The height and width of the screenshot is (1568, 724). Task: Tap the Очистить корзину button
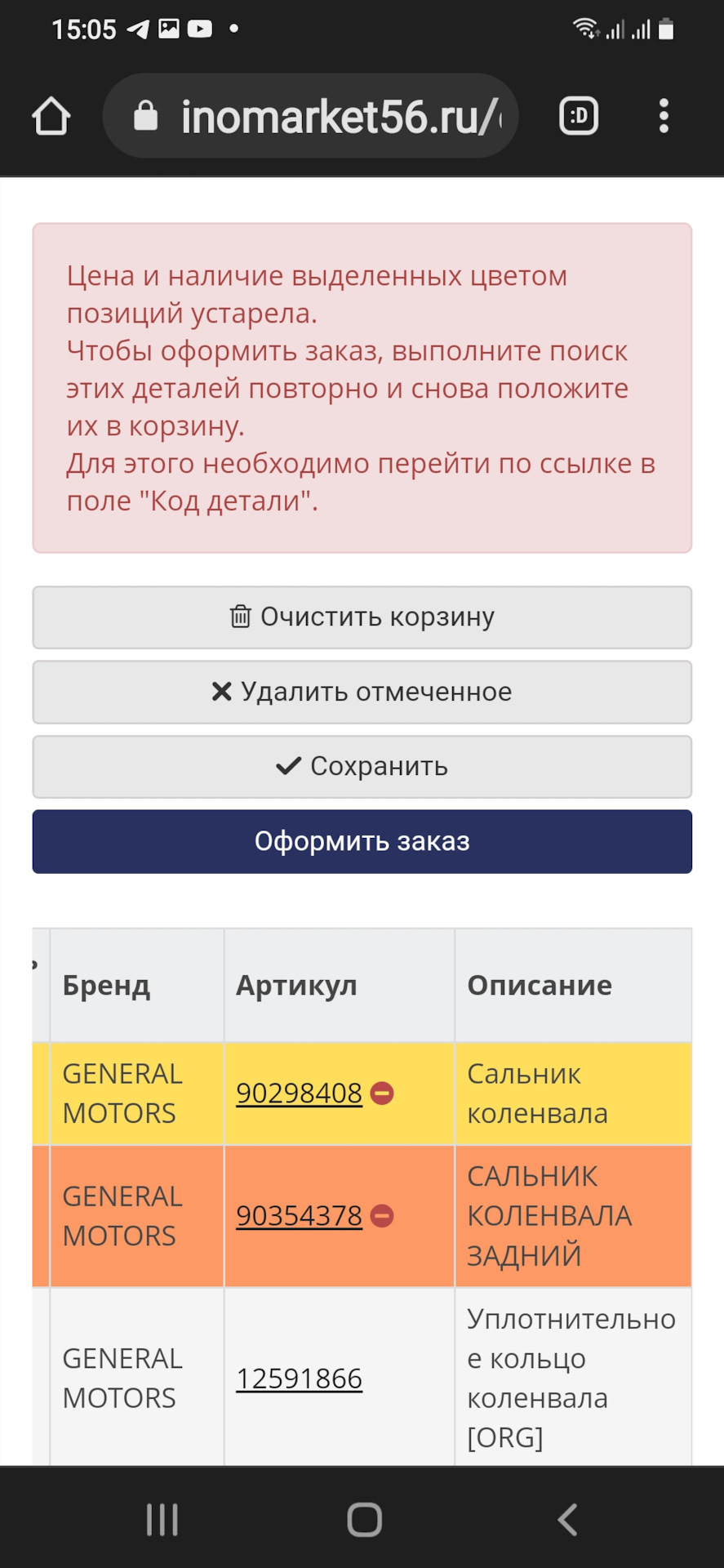tap(362, 617)
